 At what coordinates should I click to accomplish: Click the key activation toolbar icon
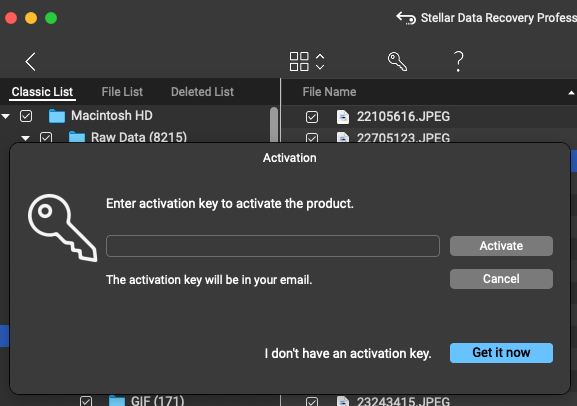pos(397,61)
